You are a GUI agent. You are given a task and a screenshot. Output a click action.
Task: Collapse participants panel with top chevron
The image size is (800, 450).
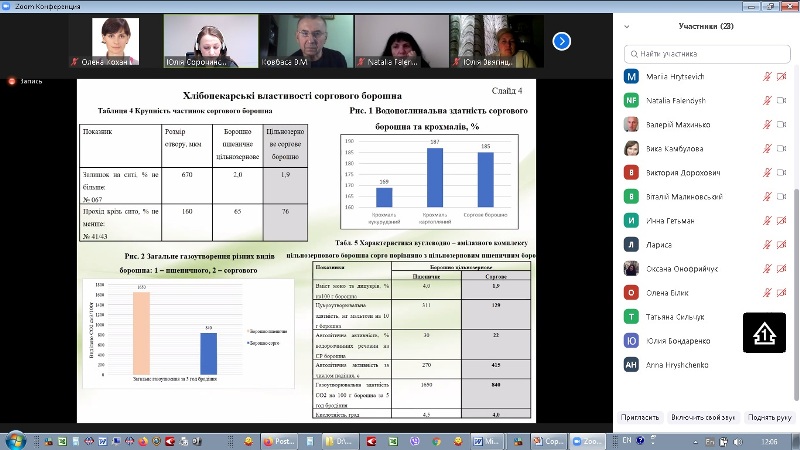[x=627, y=27]
